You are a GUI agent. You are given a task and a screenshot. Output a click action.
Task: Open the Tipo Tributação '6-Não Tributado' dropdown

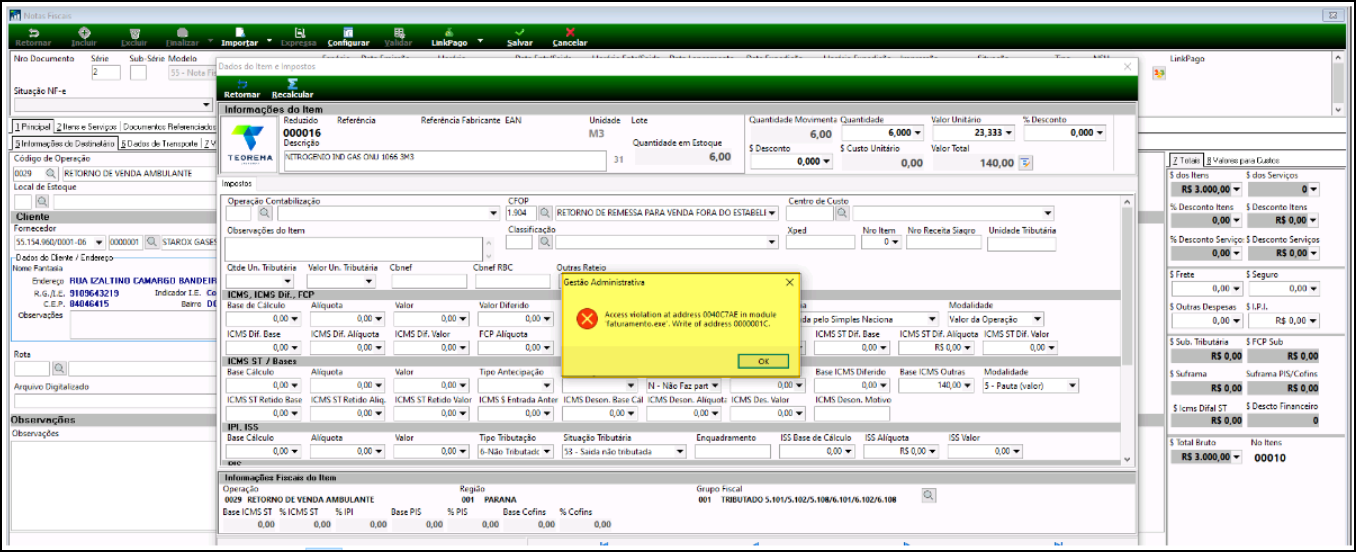tap(547, 452)
